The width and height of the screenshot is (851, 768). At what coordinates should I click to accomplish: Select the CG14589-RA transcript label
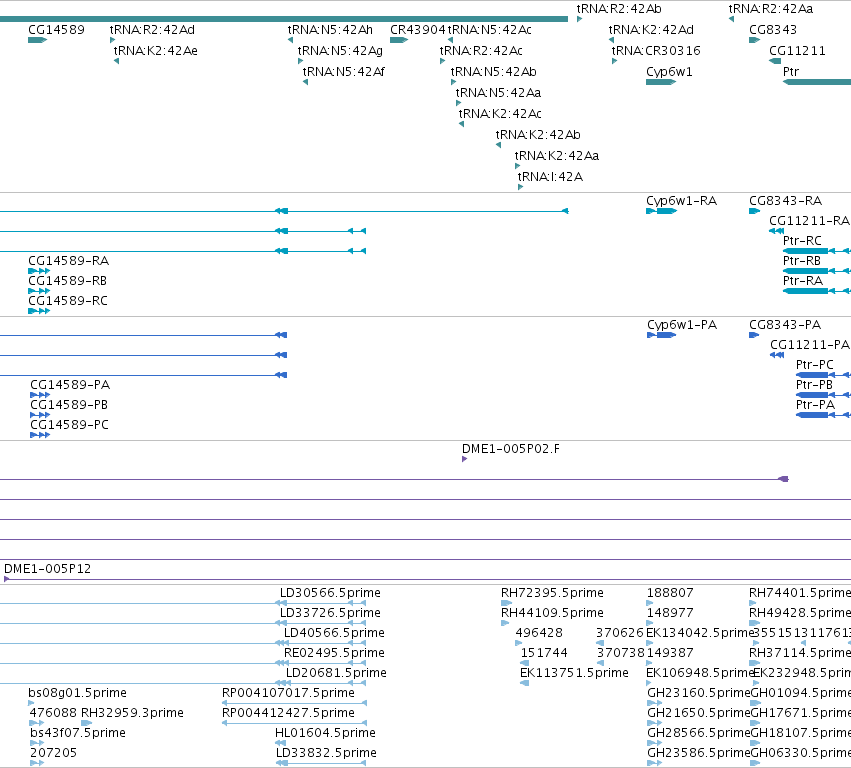tap(69, 261)
